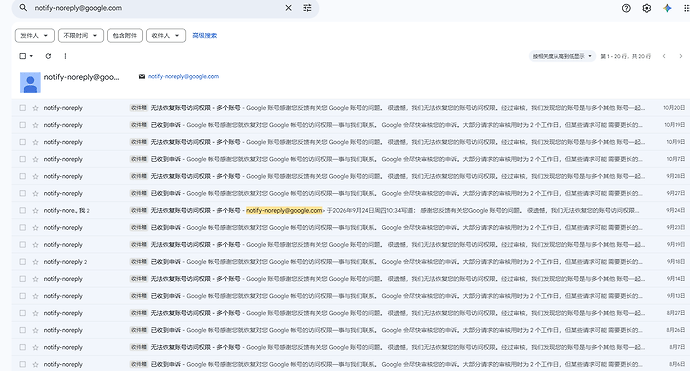The width and height of the screenshot is (690, 371).
Task: Open the More options three-dot menu
Action: coord(65,56)
